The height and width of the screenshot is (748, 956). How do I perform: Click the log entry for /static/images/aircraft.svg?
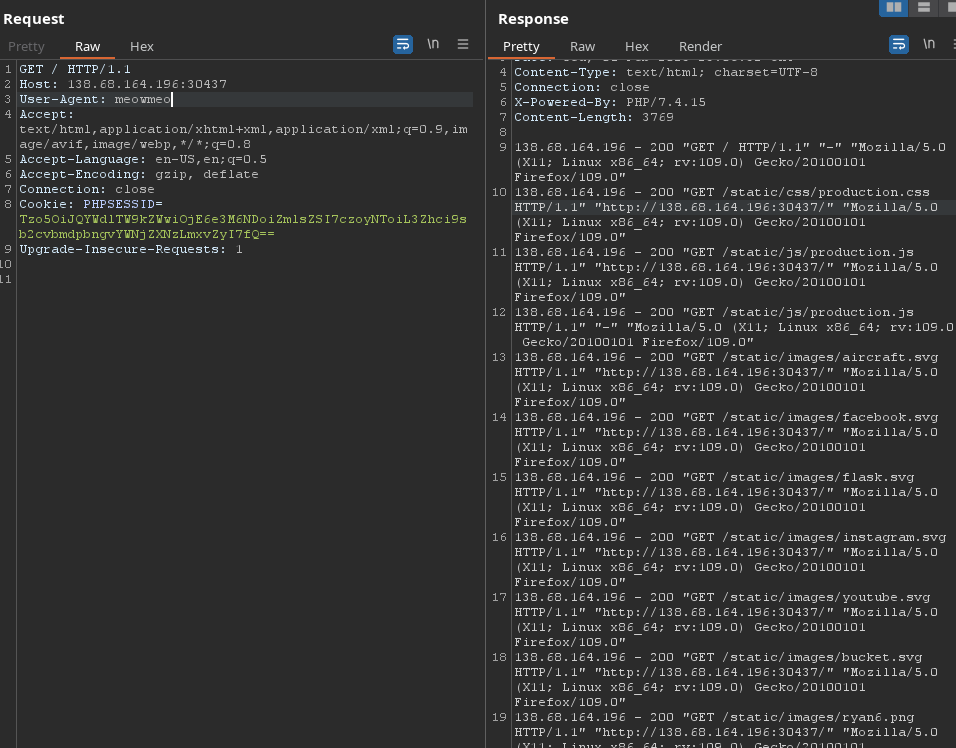[726, 379]
